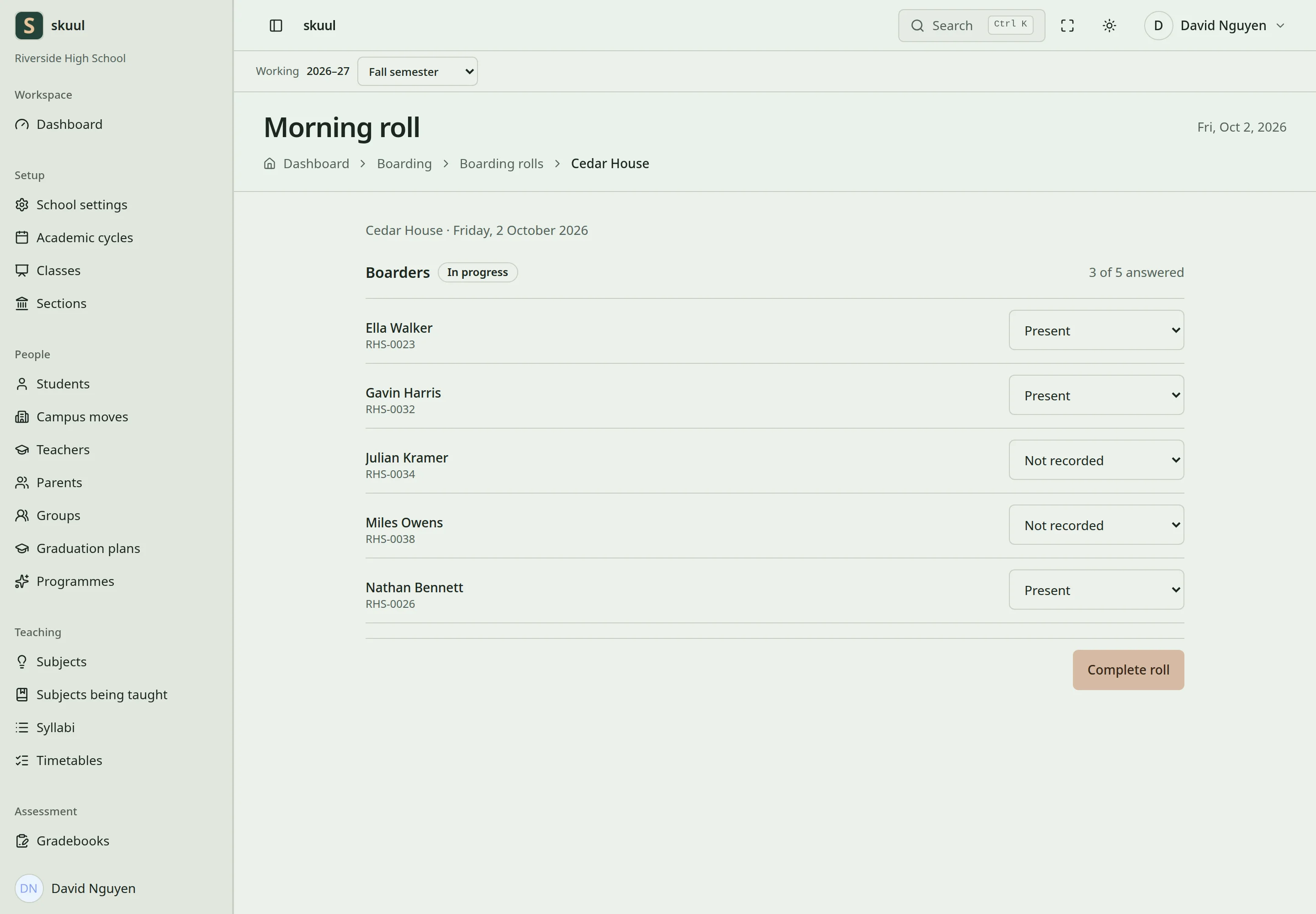Viewport: 1316px width, 914px height.
Task: Click the Campus moves icon
Action: (22, 417)
